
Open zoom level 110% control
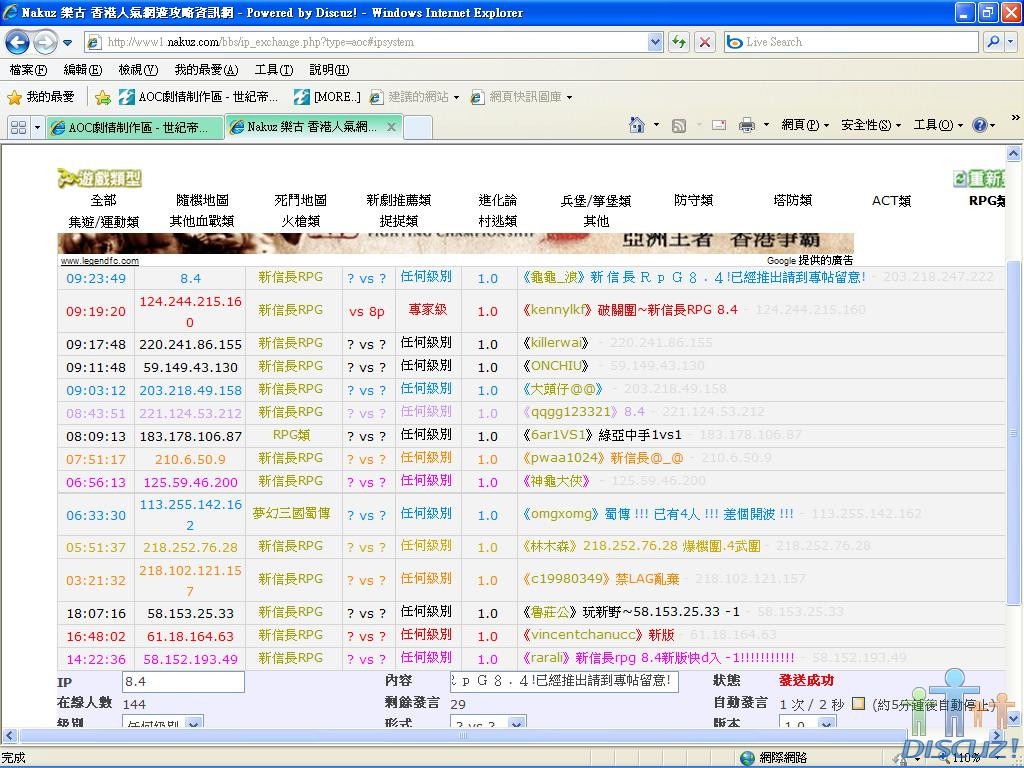(x=966, y=758)
